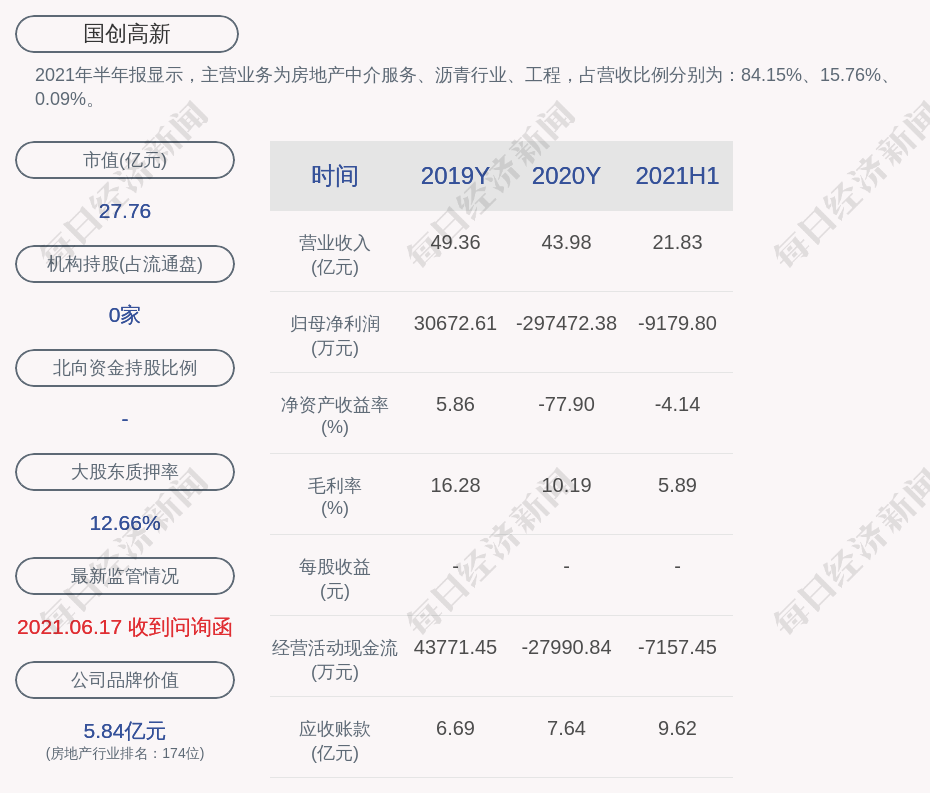Click the 公司品牌价值 label pill
Viewport: 930px width, 793px height.
coord(125,680)
